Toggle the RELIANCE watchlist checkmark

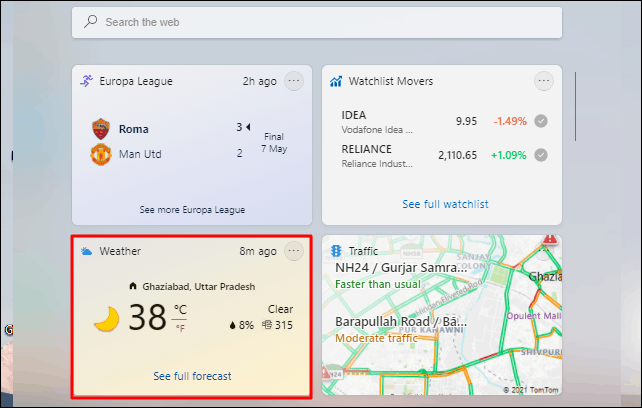click(x=541, y=155)
